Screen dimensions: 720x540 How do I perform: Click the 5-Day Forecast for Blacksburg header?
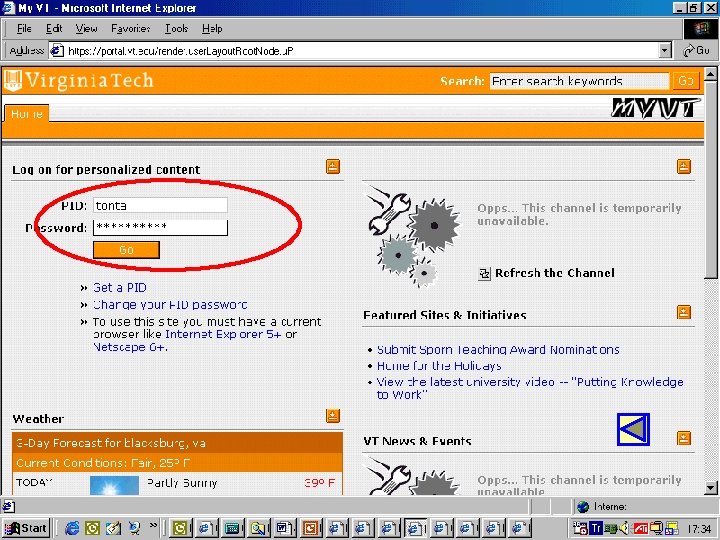[x=111, y=443]
